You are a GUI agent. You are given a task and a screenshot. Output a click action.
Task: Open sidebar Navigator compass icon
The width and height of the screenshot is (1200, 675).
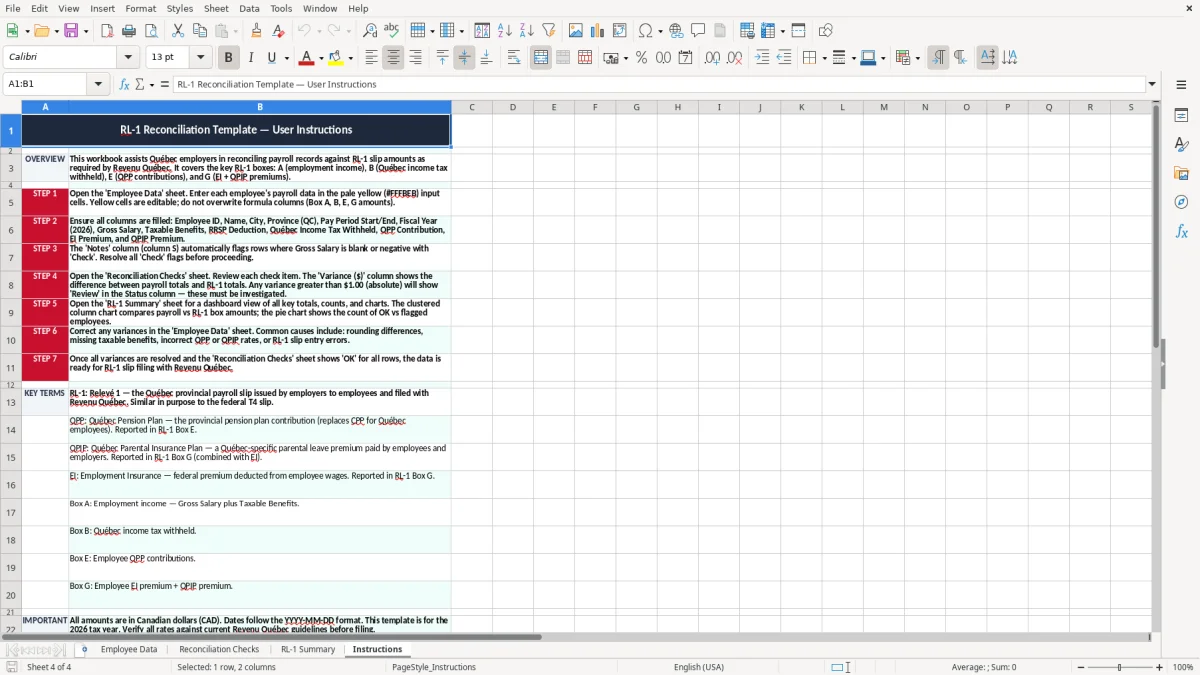(x=1181, y=202)
